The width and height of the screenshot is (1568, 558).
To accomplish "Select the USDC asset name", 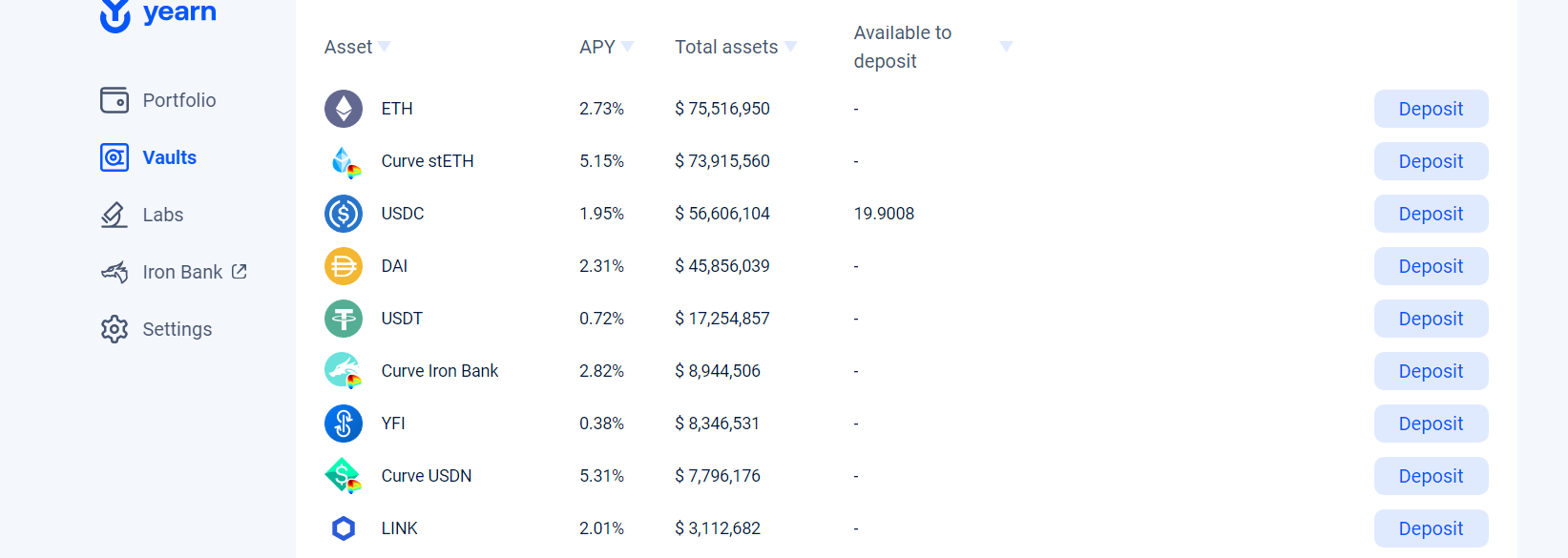I will coord(403,214).
